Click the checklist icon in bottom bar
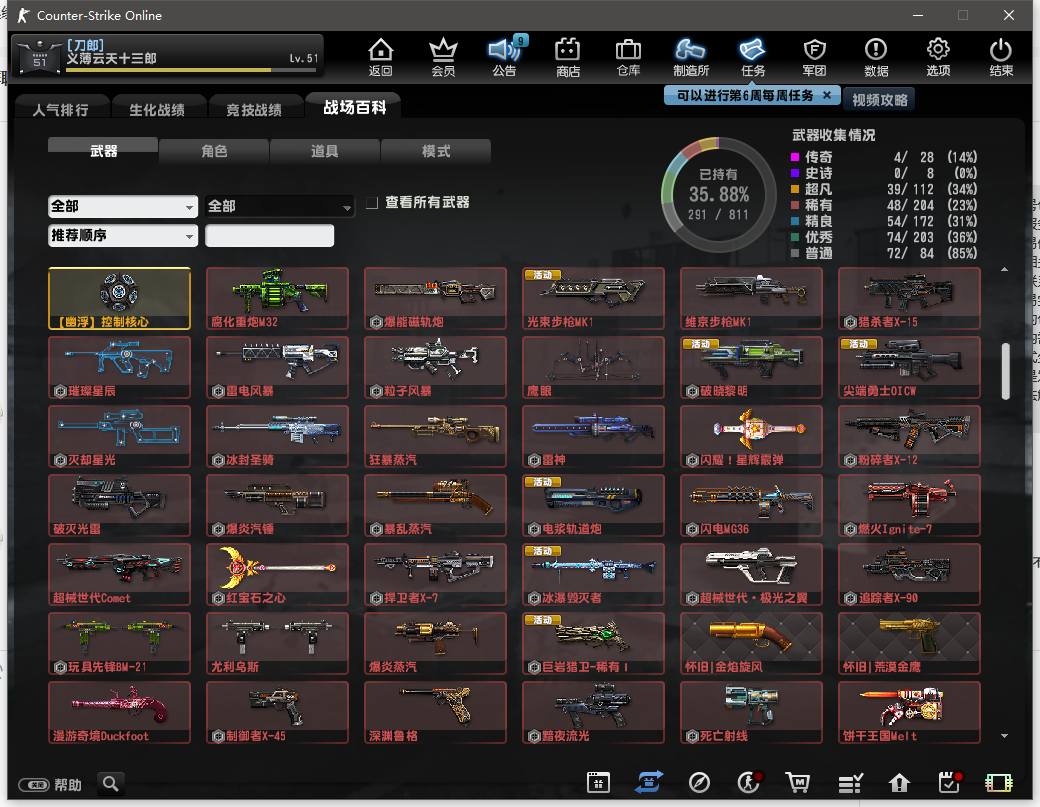 (850, 783)
